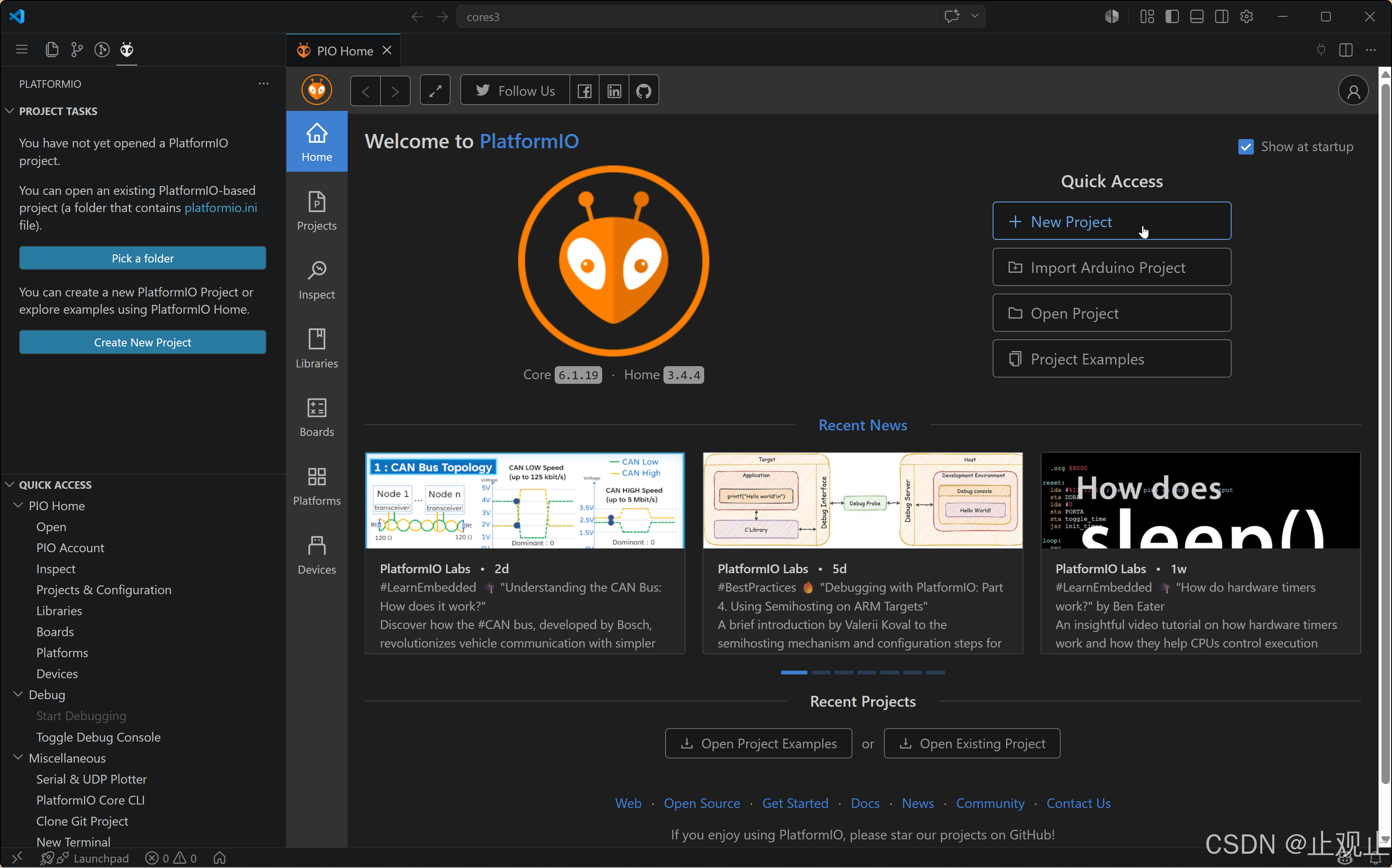Close the PIO Home tab
Screen dimensions: 1392x868
pos(388,50)
